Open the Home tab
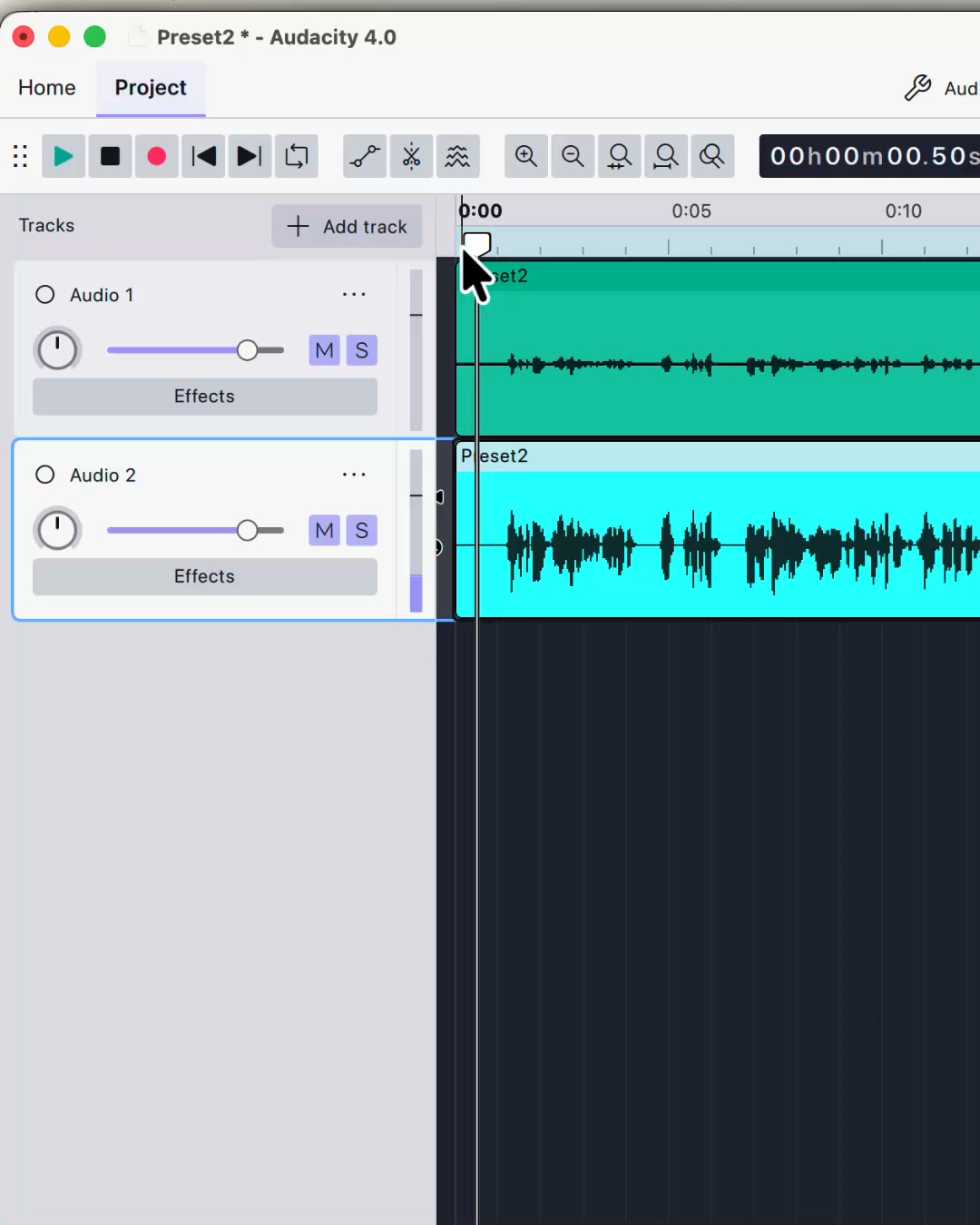The height and width of the screenshot is (1225, 980). (47, 88)
